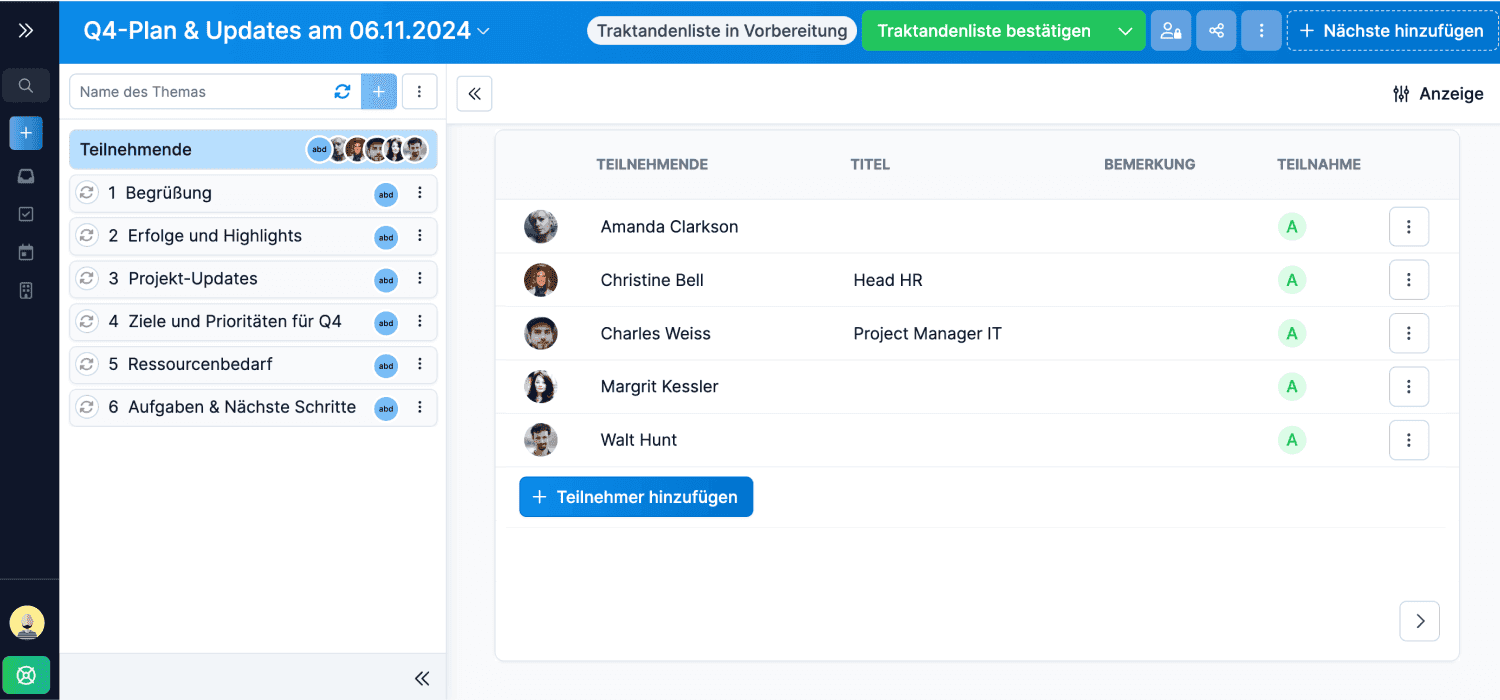Expand the meeting title dropdown chevron
The width and height of the screenshot is (1500, 700).
pos(484,32)
